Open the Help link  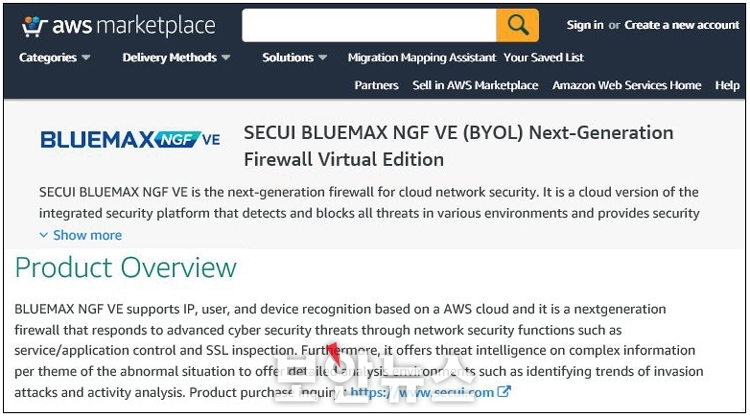click(x=727, y=85)
